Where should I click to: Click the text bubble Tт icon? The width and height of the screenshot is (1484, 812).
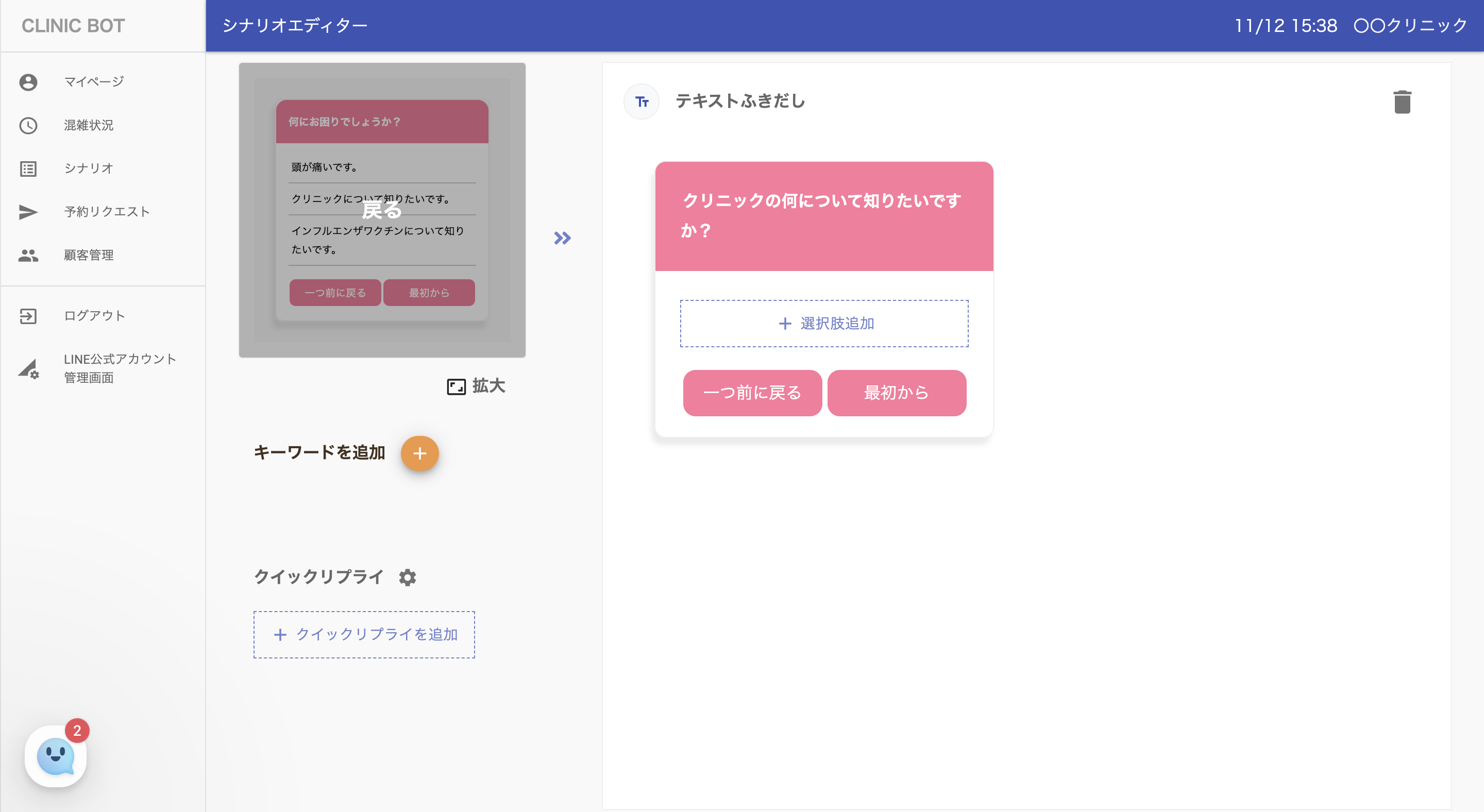click(x=641, y=102)
